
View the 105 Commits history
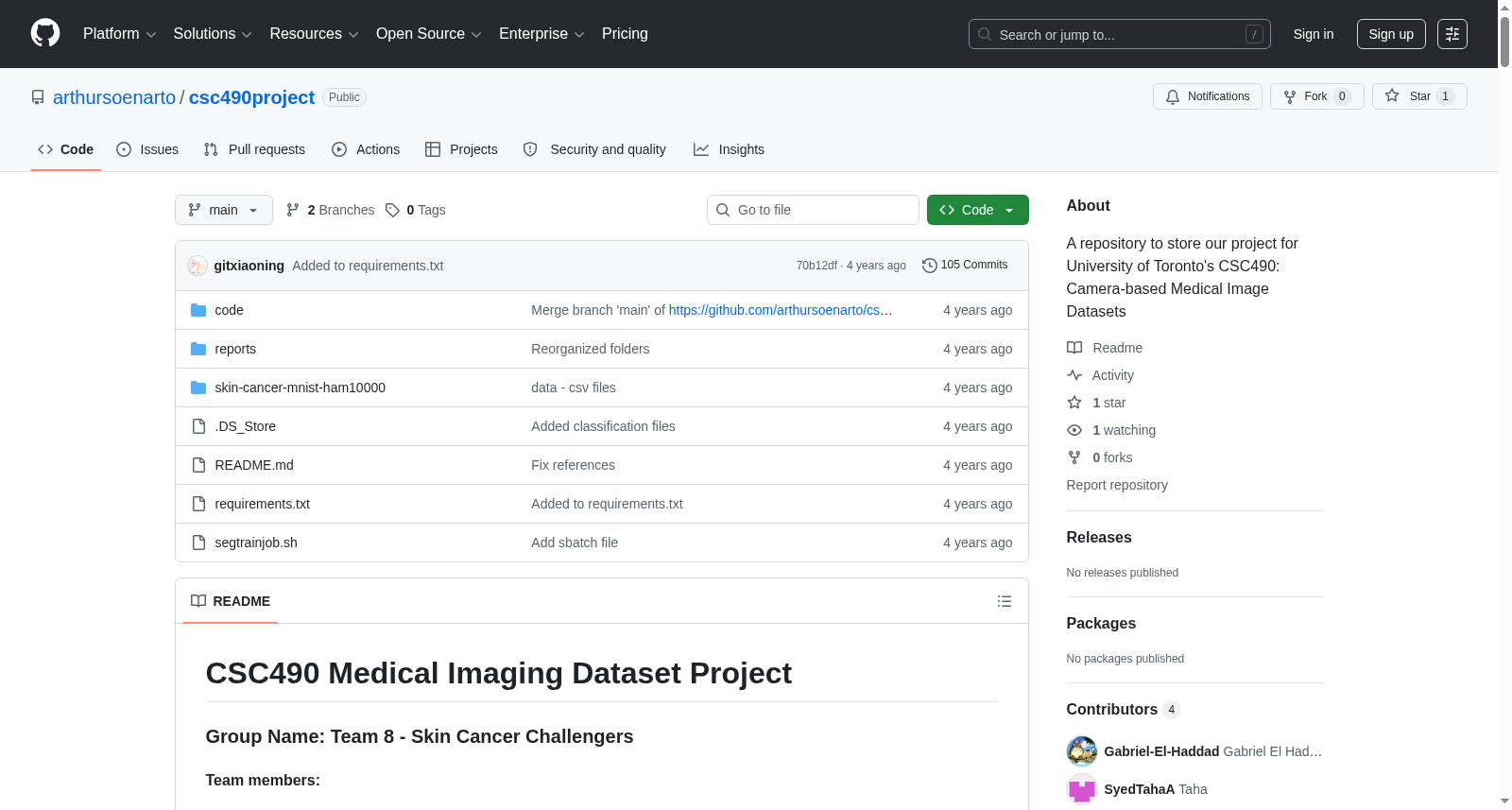[965, 266]
